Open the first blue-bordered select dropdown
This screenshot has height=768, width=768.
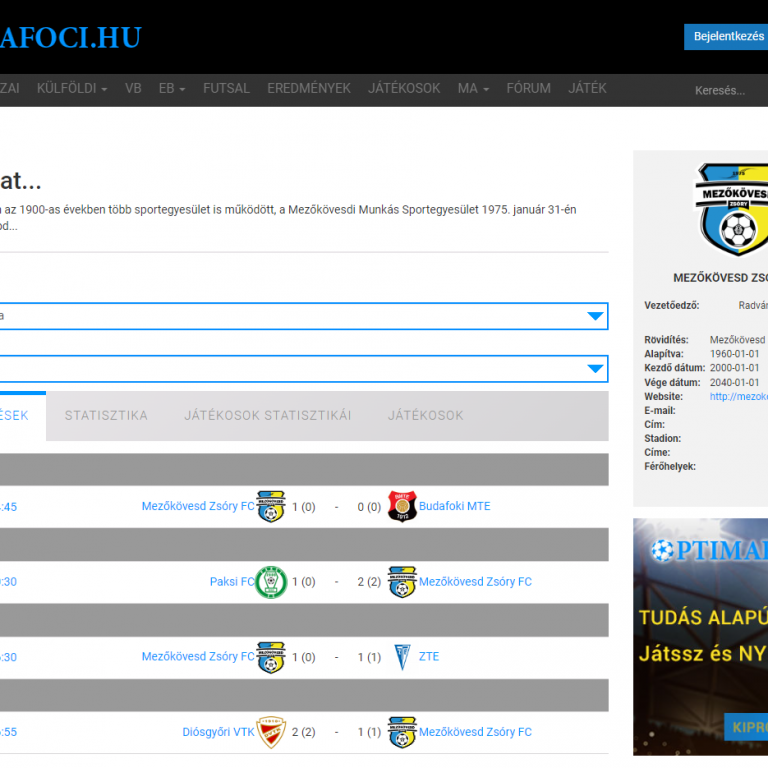pyautogui.click(x=300, y=316)
